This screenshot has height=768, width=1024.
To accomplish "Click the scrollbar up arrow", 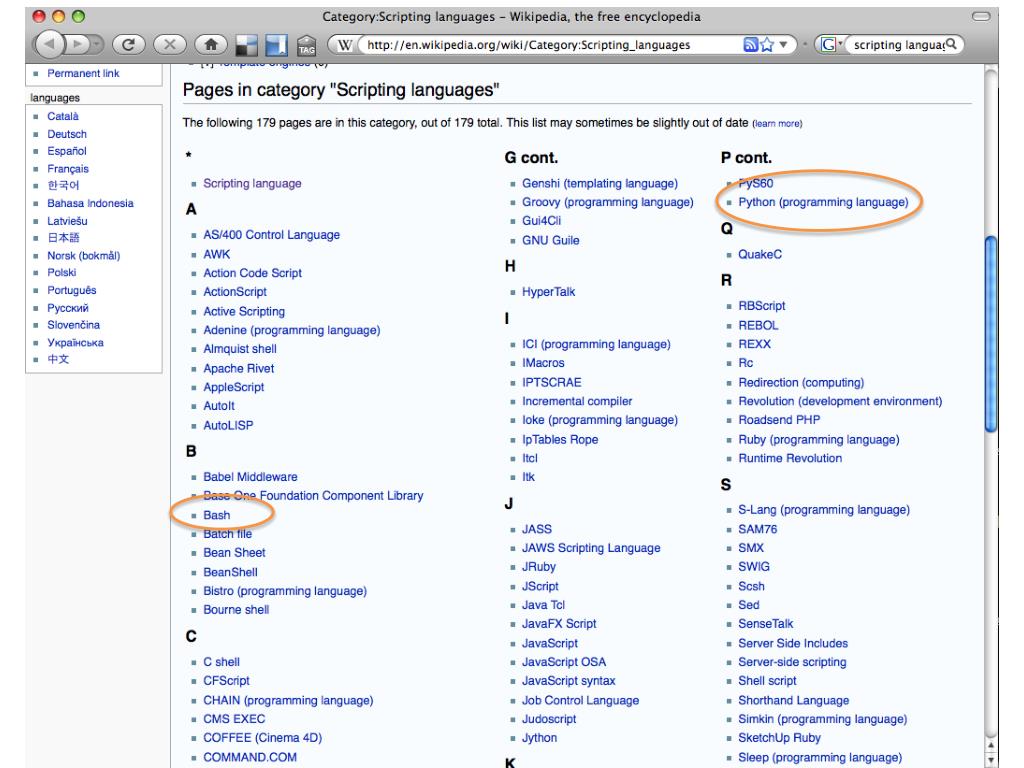I will coord(991,745).
